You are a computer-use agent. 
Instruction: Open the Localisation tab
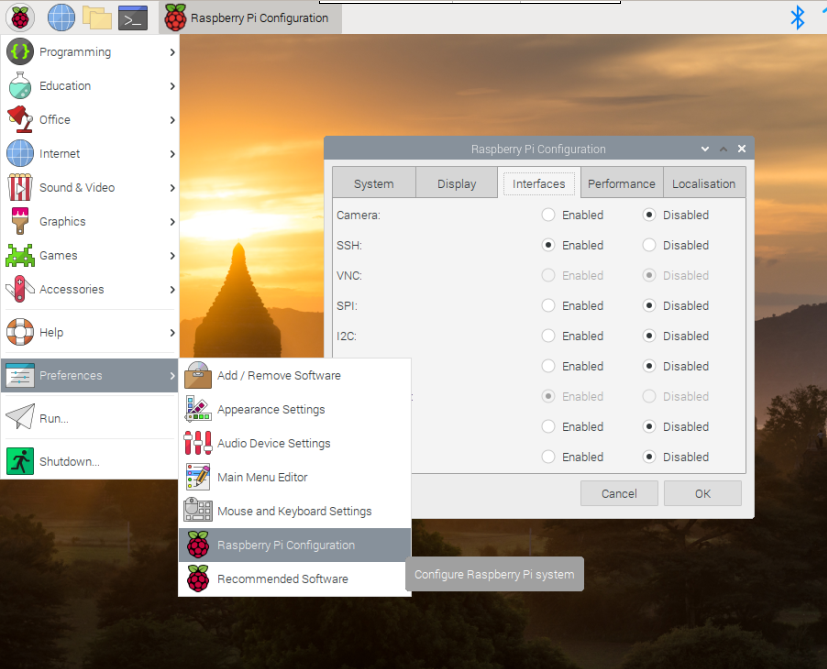click(x=704, y=183)
